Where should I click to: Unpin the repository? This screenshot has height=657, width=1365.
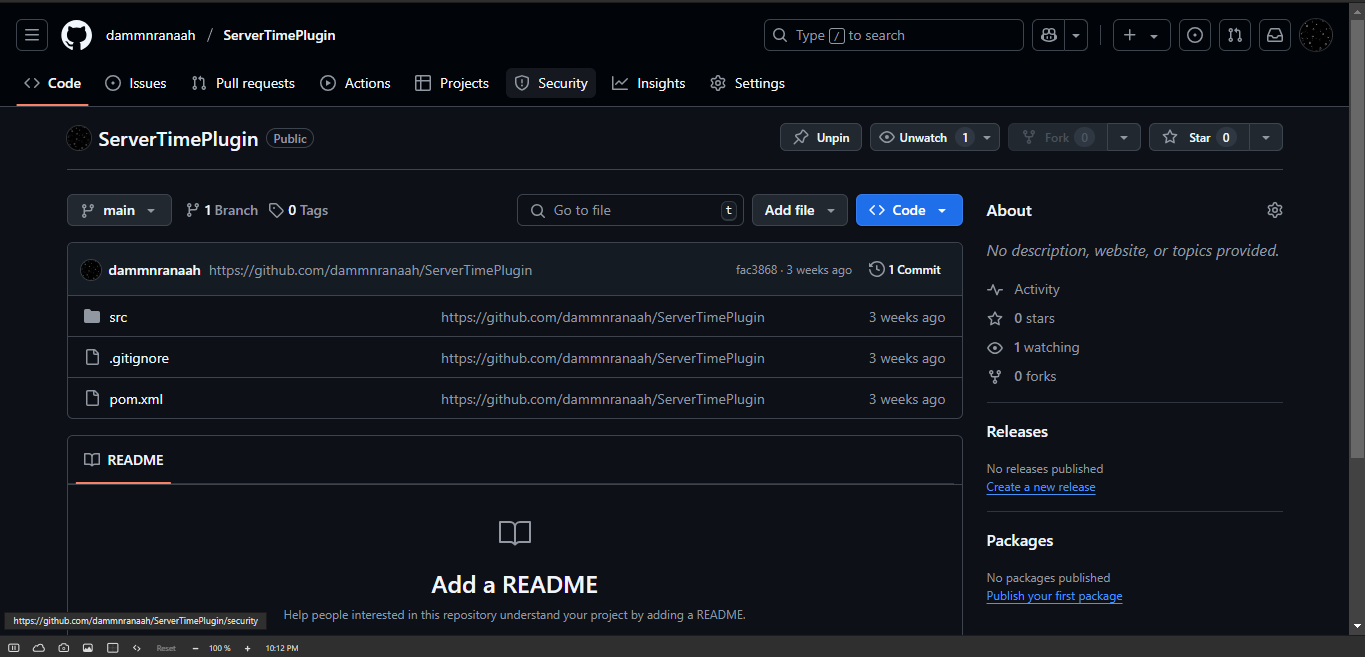point(821,137)
